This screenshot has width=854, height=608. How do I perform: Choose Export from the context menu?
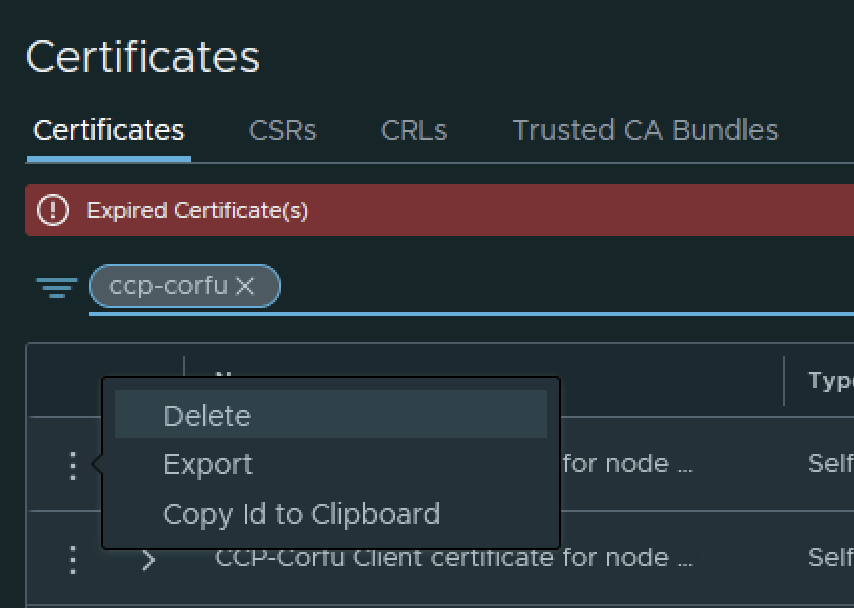coord(331,464)
